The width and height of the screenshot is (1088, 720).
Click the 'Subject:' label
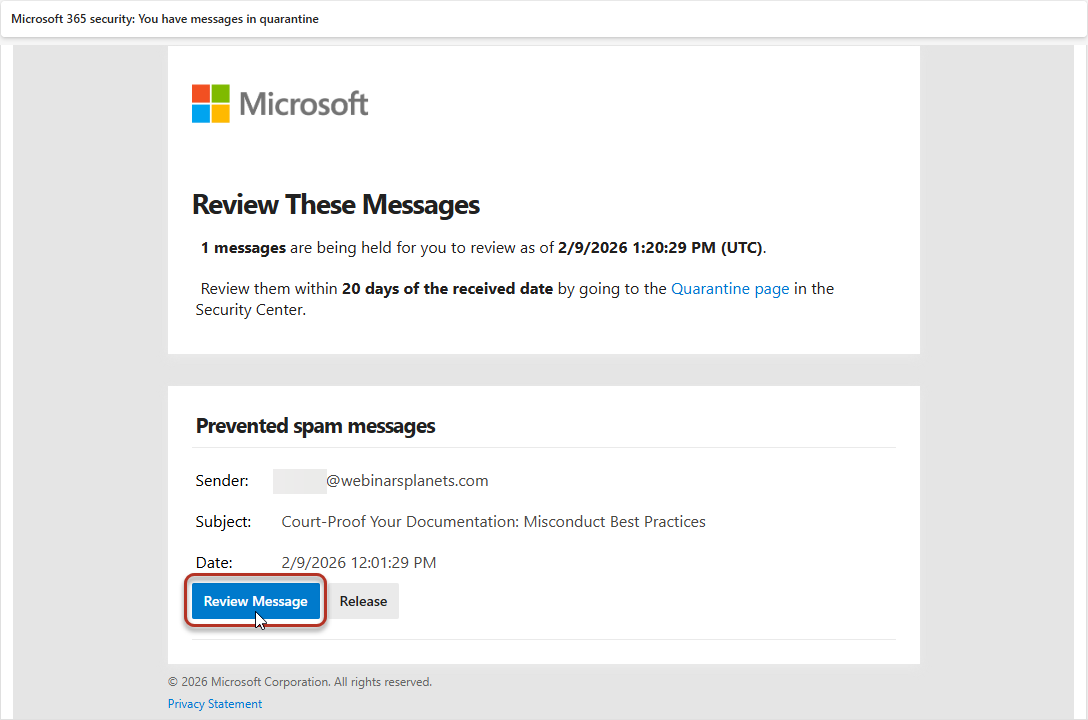click(223, 522)
